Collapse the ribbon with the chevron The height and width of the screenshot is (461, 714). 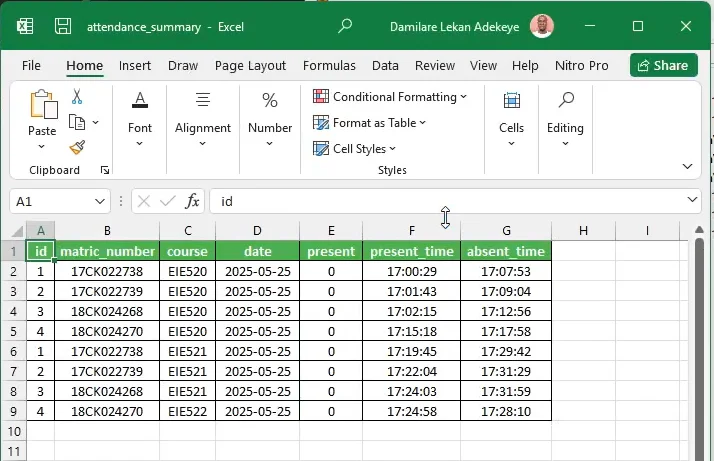pos(687,166)
